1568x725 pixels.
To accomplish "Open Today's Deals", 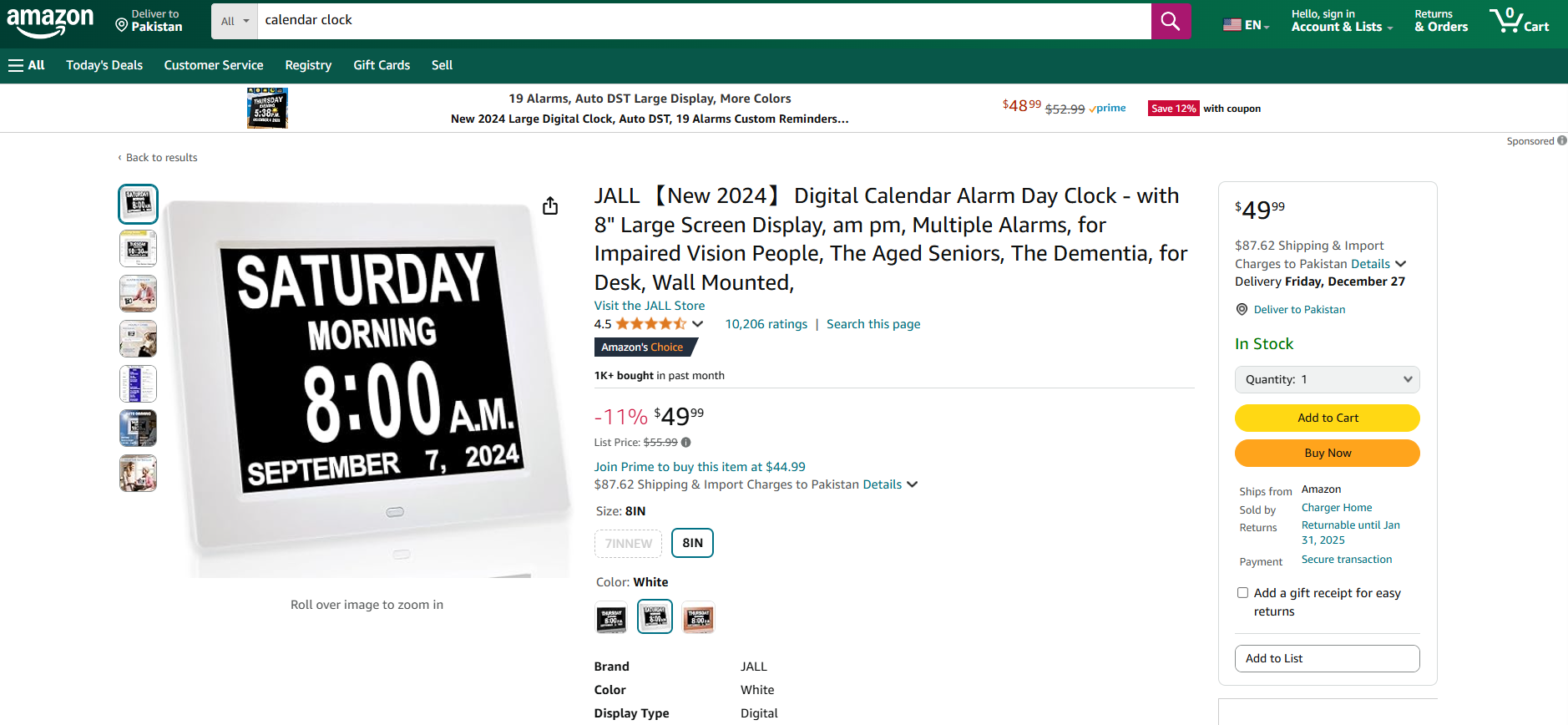I will [x=104, y=65].
